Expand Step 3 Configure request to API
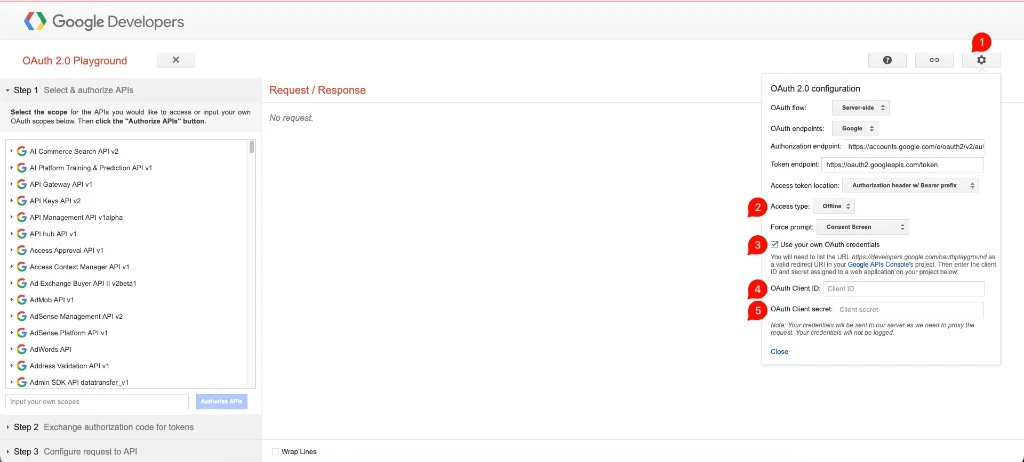The image size is (1024, 462). click(131, 452)
